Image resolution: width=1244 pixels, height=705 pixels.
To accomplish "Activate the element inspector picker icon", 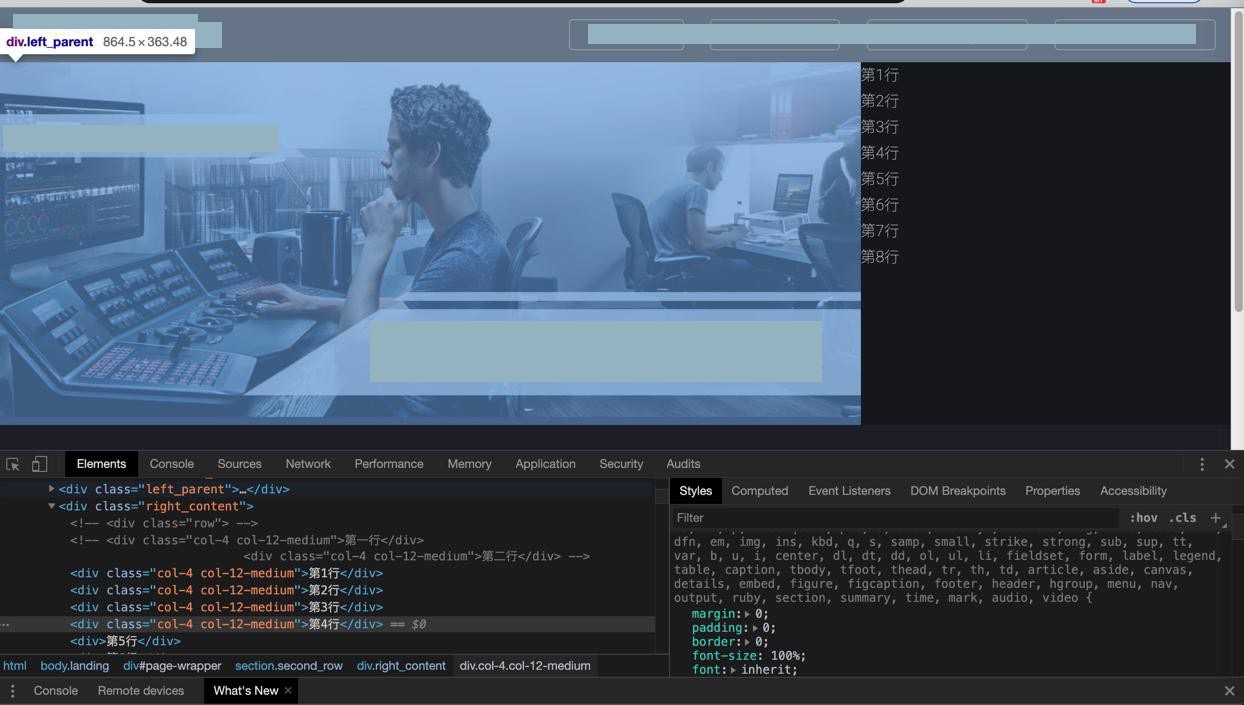I will point(13,464).
